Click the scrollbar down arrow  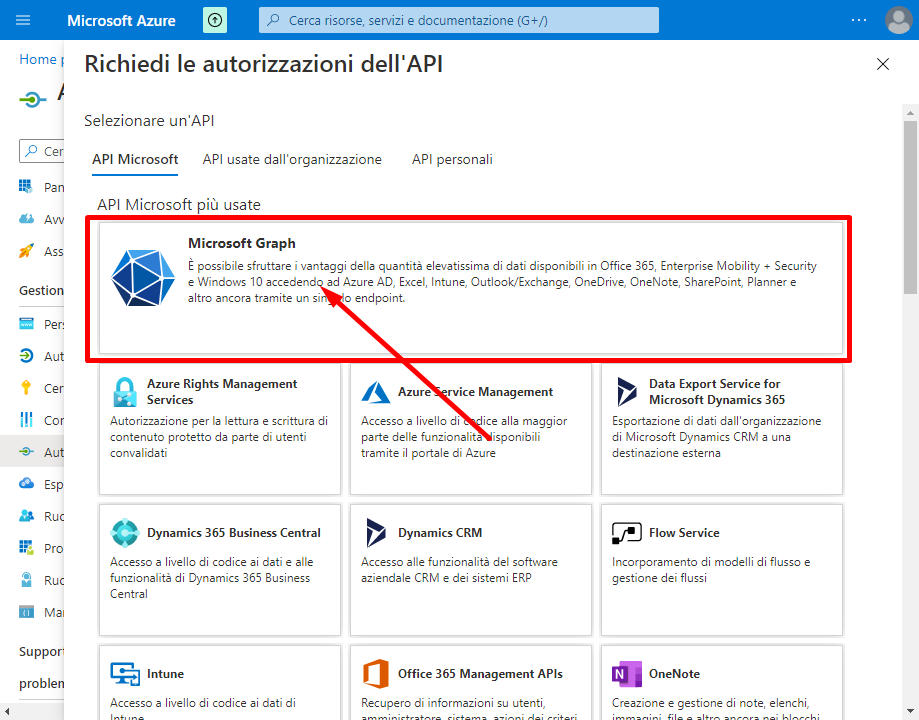910,711
